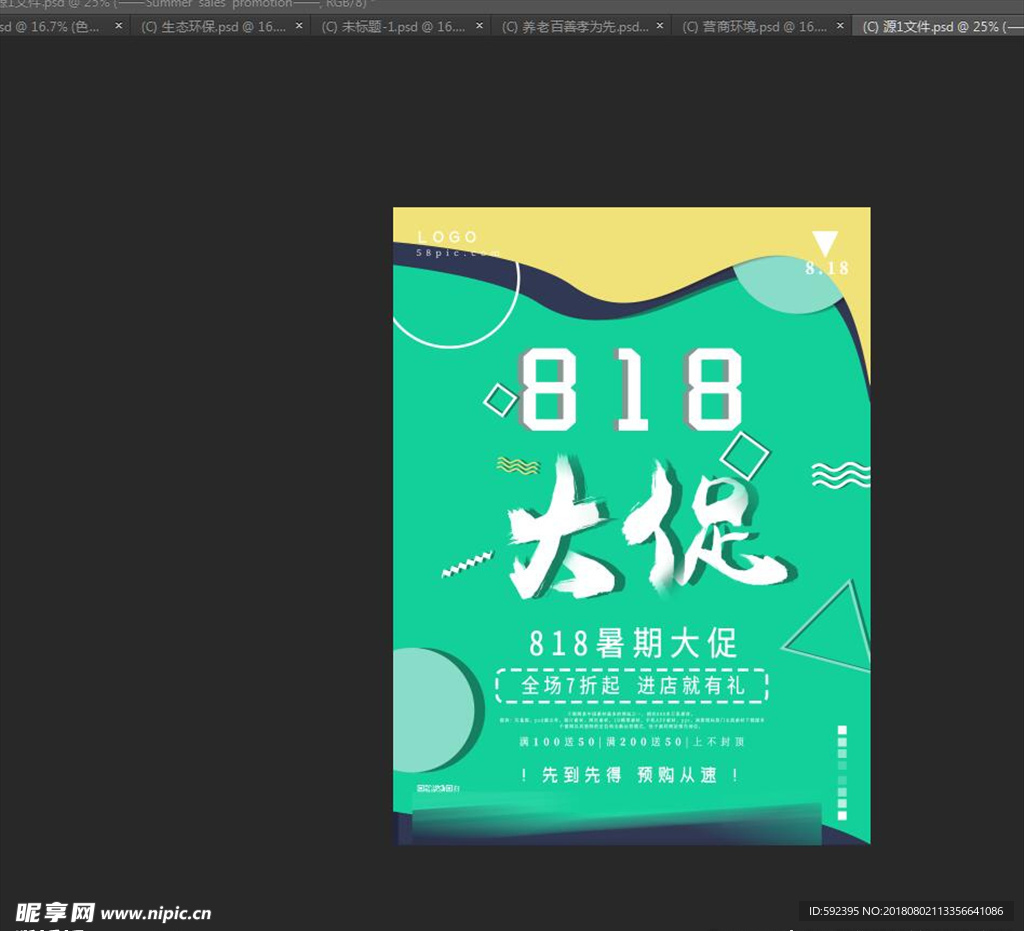Select the 818 poster canvas
This screenshot has width=1024, height=931.
[x=631, y=525]
